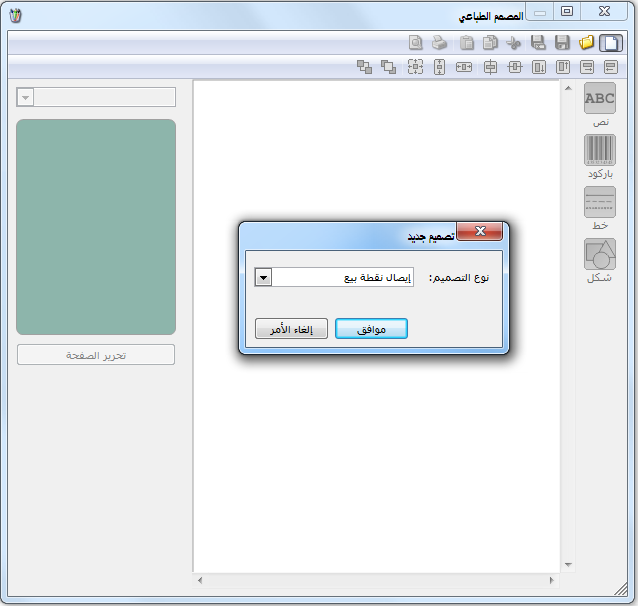638x606 pixels.
Task: Click the Cut scissors icon
Action: [513, 43]
